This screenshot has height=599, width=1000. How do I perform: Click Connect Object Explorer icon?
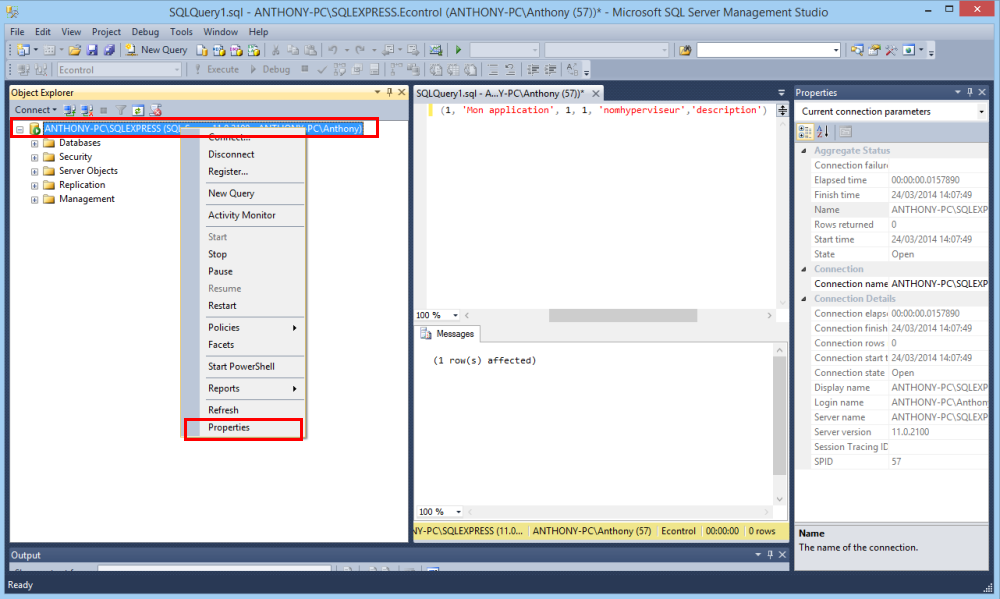(70, 110)
